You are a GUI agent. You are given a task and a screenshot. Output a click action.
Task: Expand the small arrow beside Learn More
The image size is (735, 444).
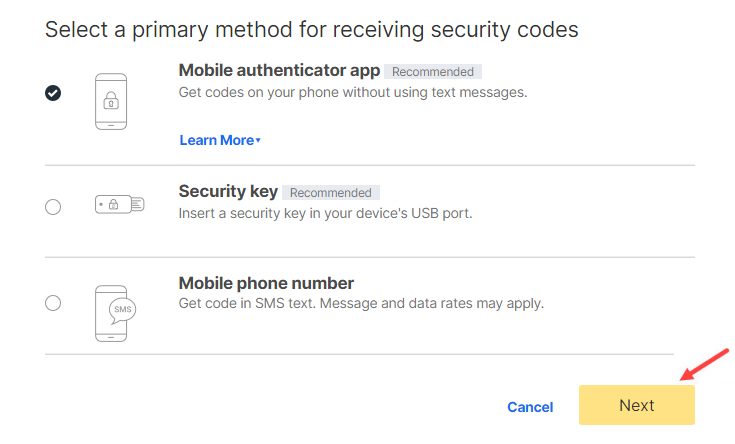[258, 140]
